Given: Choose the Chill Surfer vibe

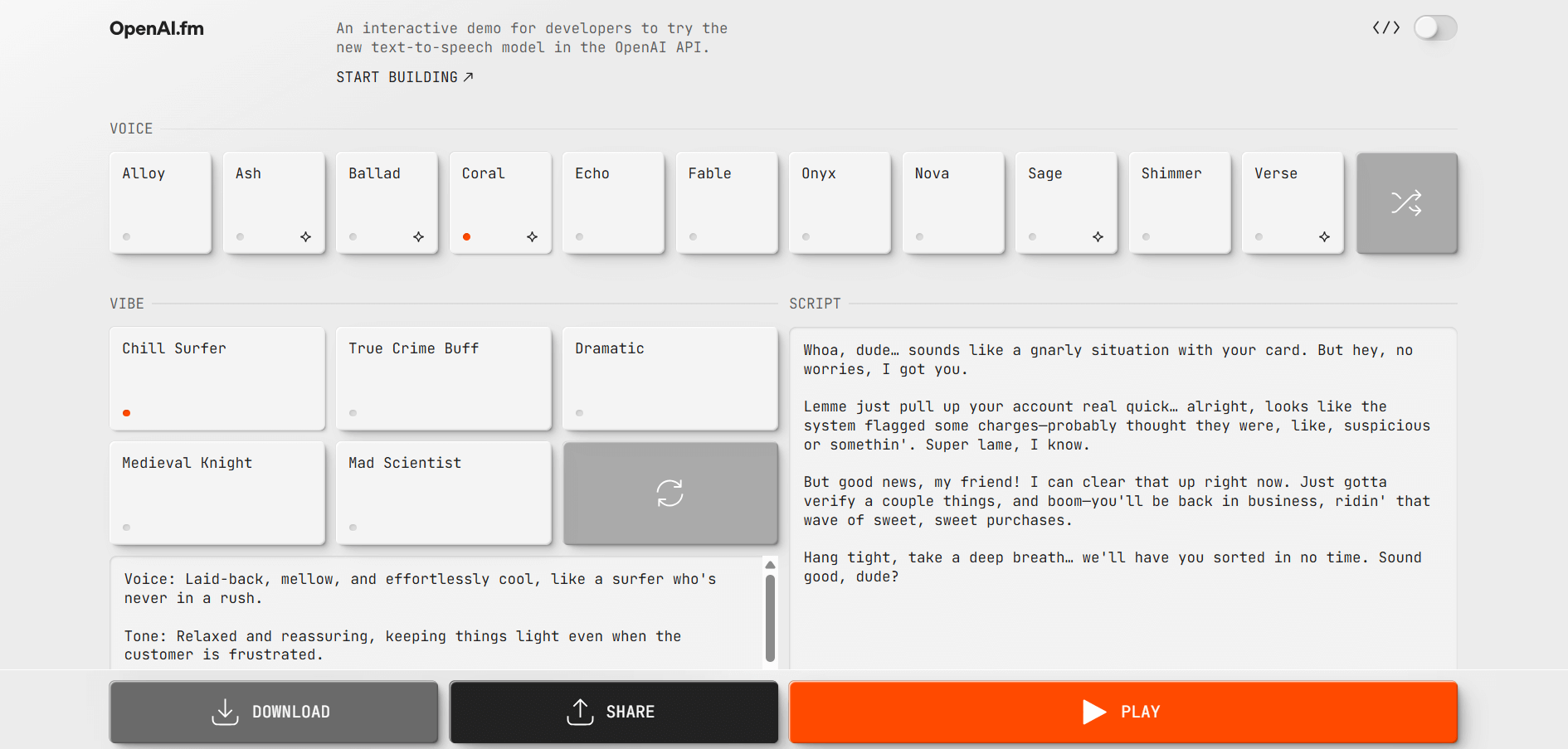Looking at the screenshot, I should point(217,378).
